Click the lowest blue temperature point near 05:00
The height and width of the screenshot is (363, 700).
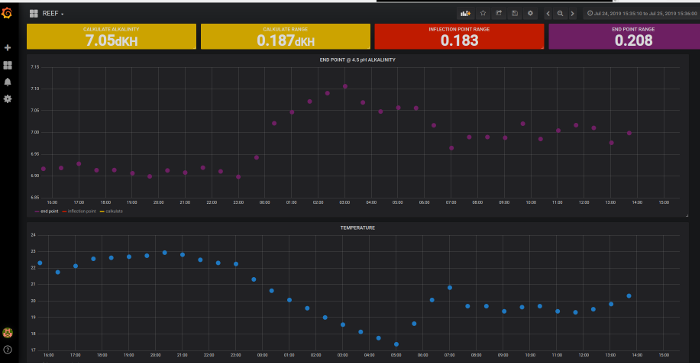click(x=396, y=344)
